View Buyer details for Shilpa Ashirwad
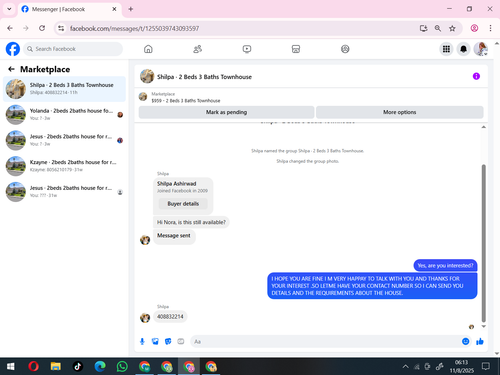Viewport: 500px width, 375px height. [183, 204]
